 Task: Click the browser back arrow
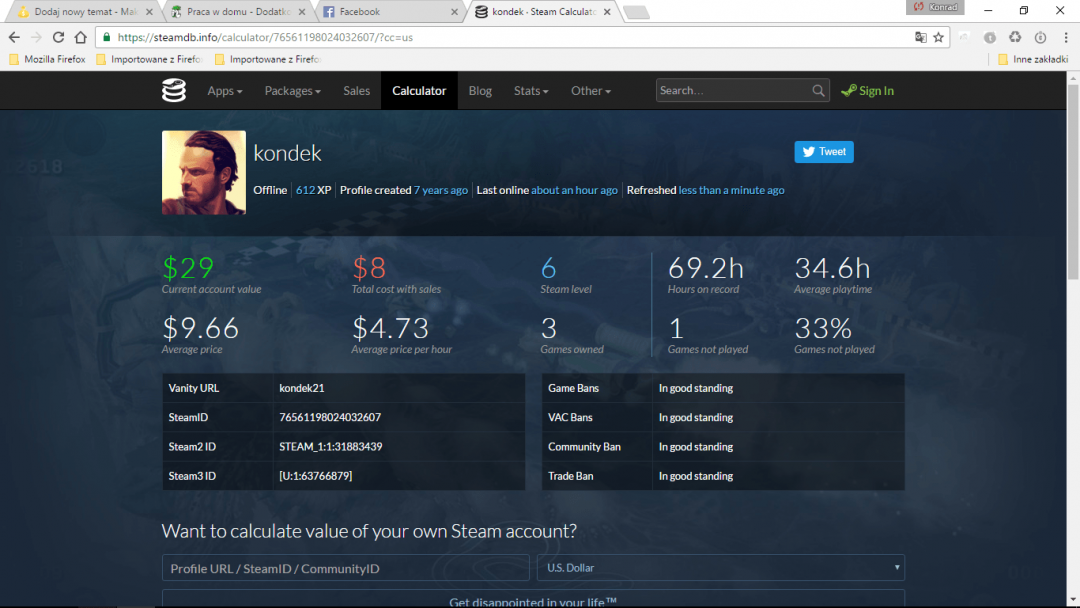point(14,37)
